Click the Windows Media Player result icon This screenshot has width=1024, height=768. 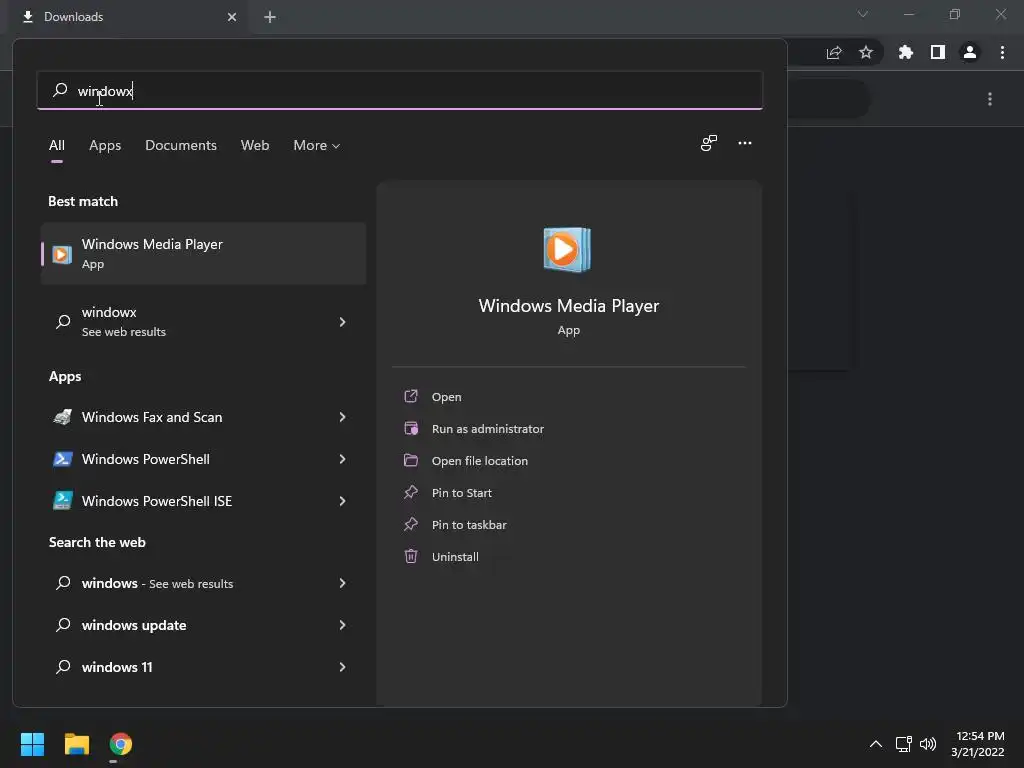[x=62, y=254]
